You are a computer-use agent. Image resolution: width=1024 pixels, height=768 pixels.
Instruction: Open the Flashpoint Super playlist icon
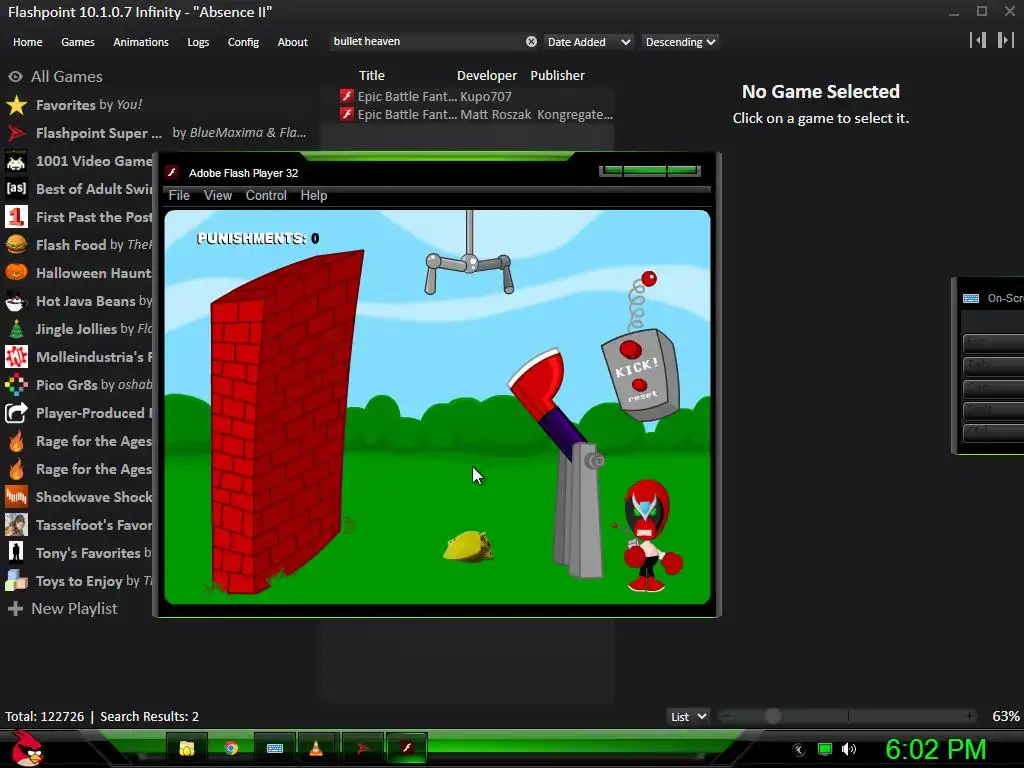tap(16, 133)
